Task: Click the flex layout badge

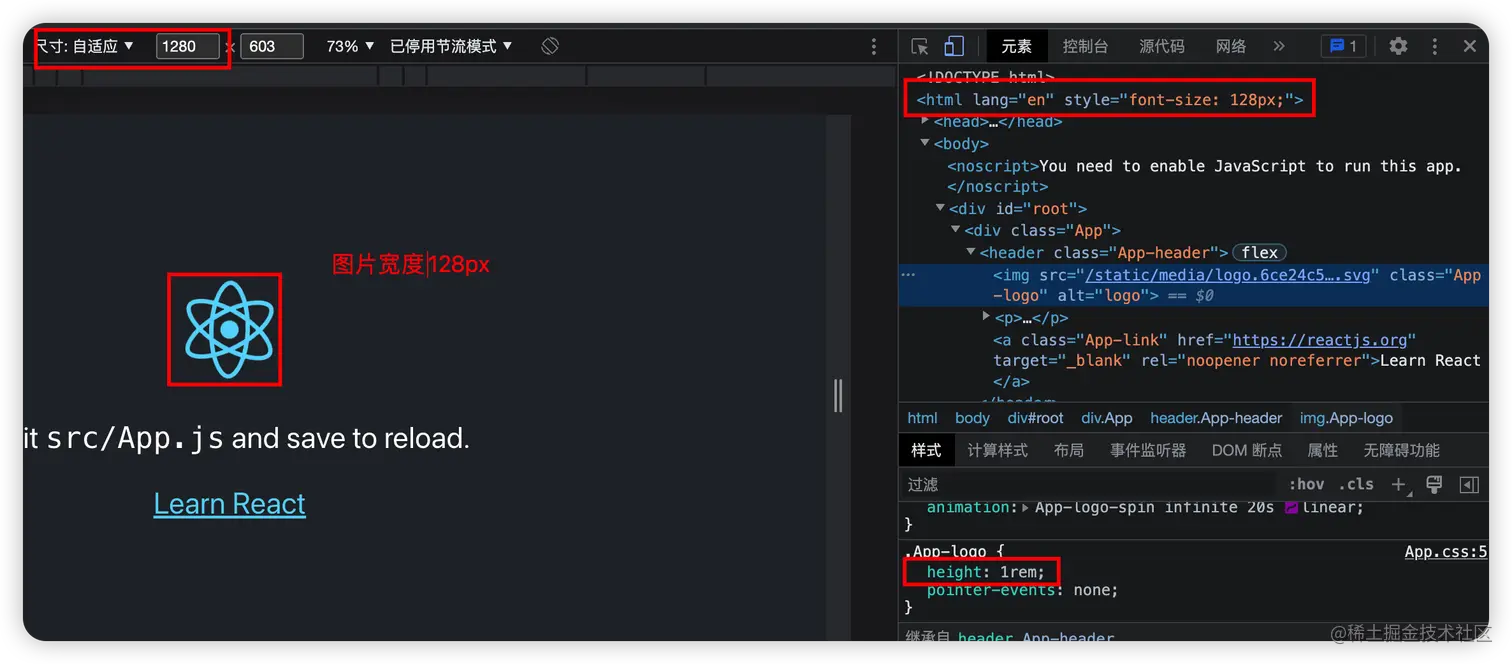Action: pyautogui.click(x=1260, y=252)
